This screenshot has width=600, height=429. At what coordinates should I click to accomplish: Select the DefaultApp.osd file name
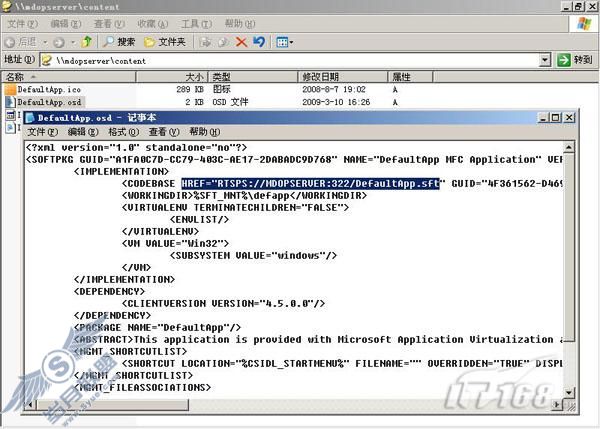coord(49,102)
